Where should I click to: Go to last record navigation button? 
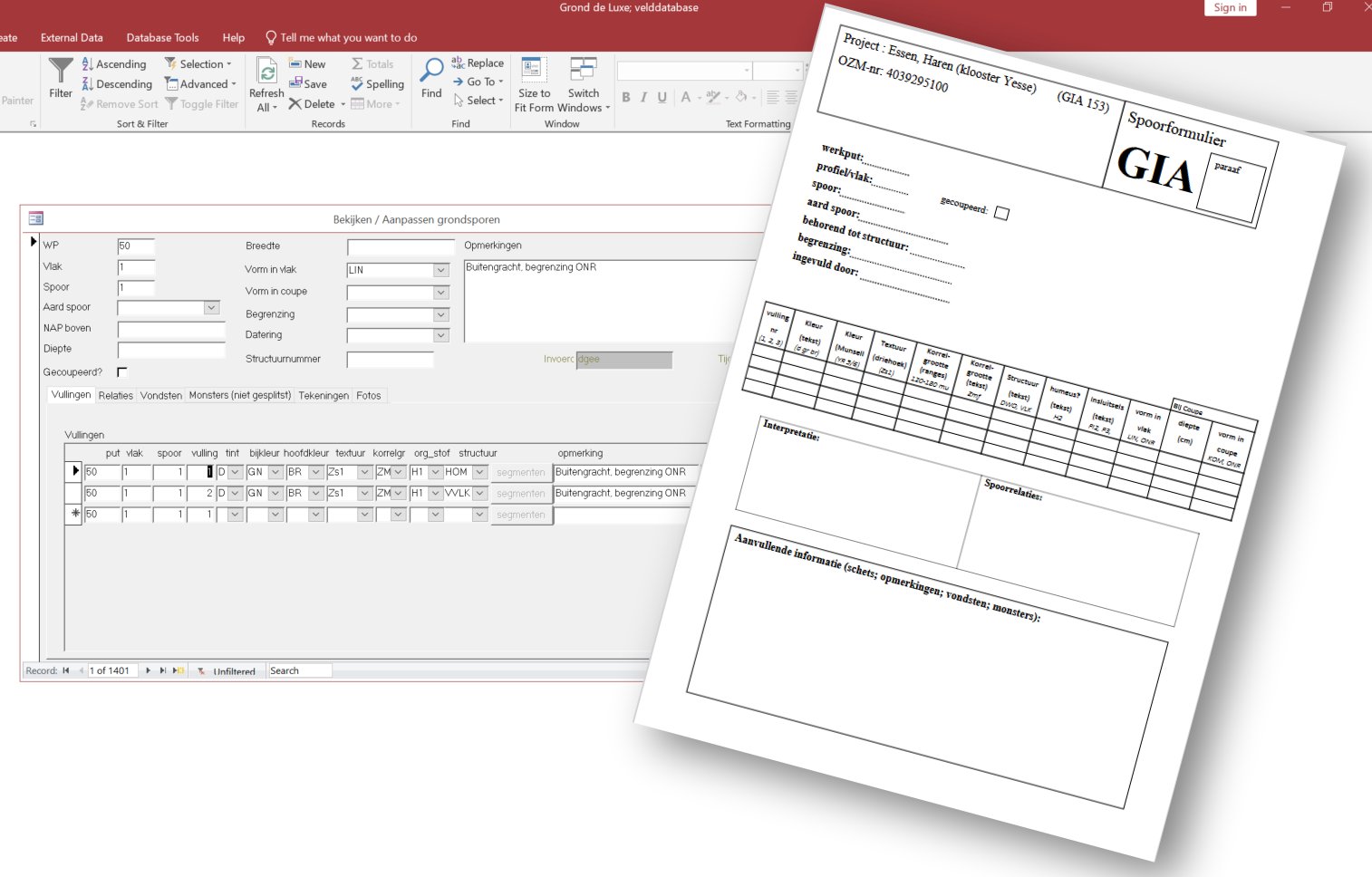tap(163, 670)
